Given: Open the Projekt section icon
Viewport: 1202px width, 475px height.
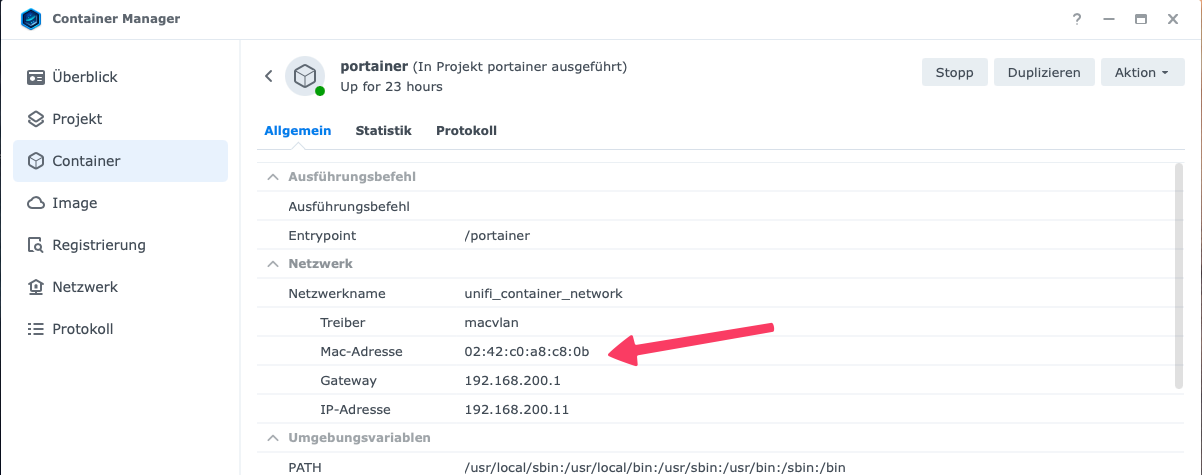Looking at the screenshot, I should coord(36,119).
